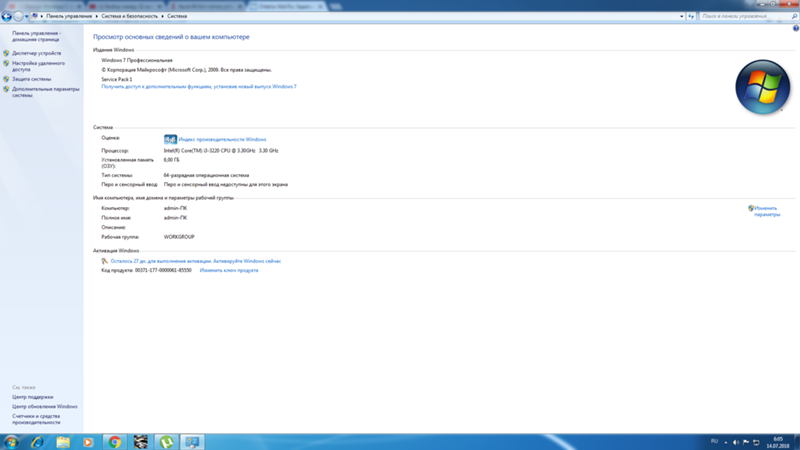This screenshot has width=800, height=450.
Task: Open Счетчики и средства производительности link
Action: (36, 419)
